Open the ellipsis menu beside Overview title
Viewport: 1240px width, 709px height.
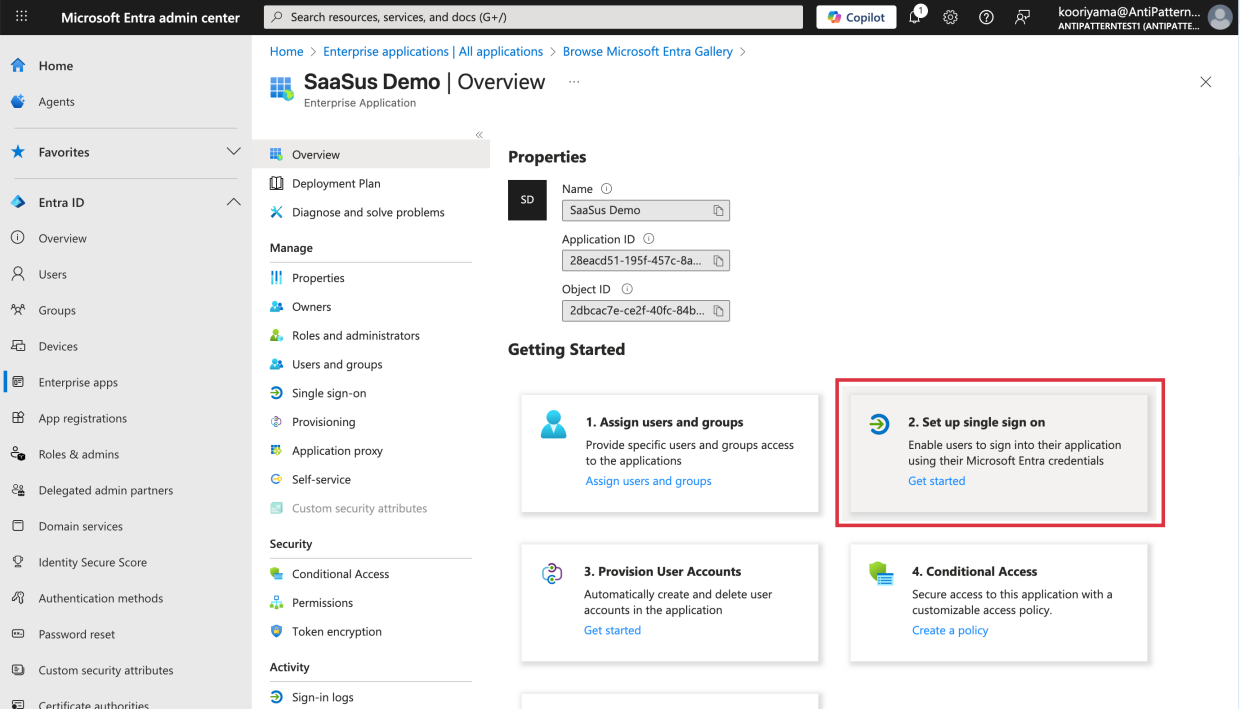(x=574, y=82)
